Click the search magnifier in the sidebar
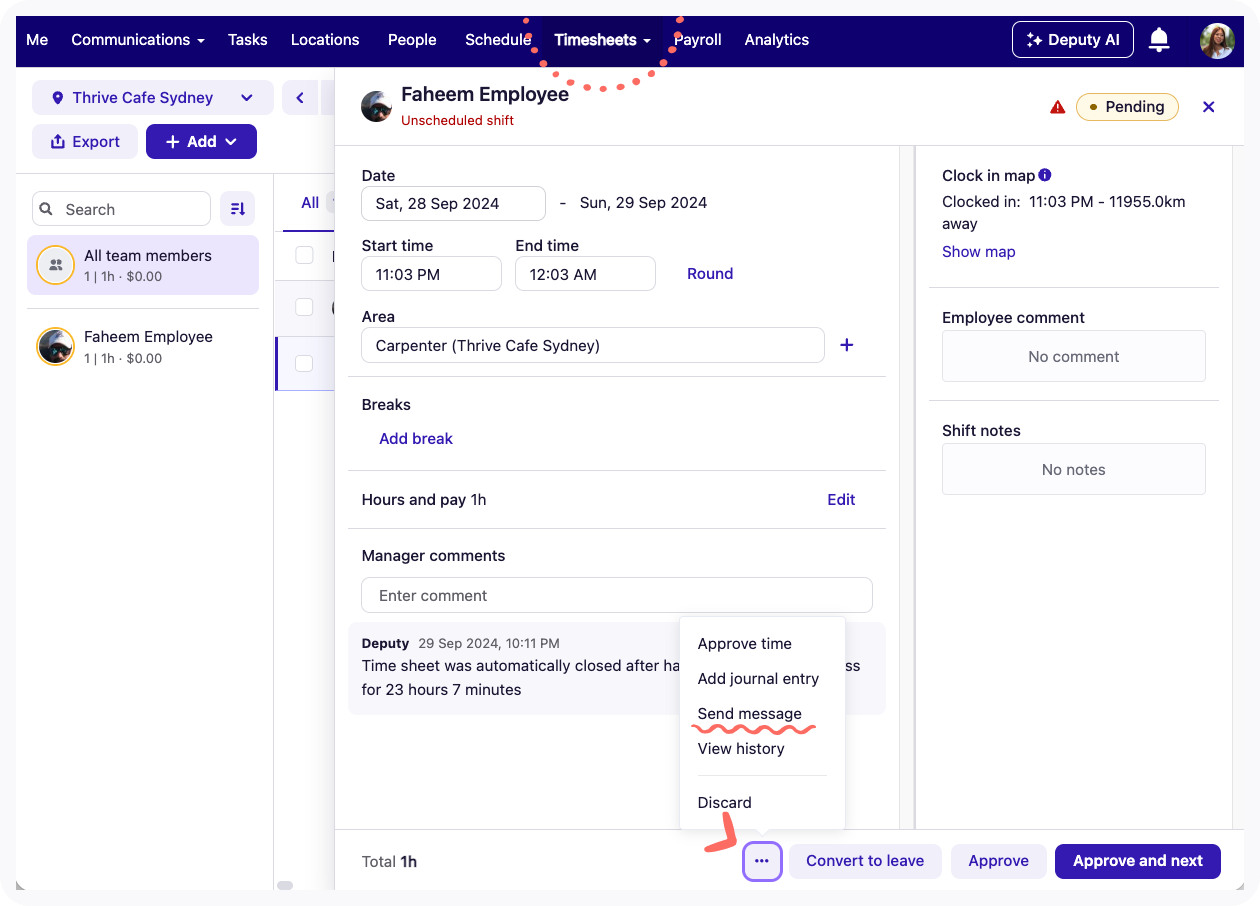Image resolution: width=1260 pixels, height=906 pixels. [x=46, y=208]
